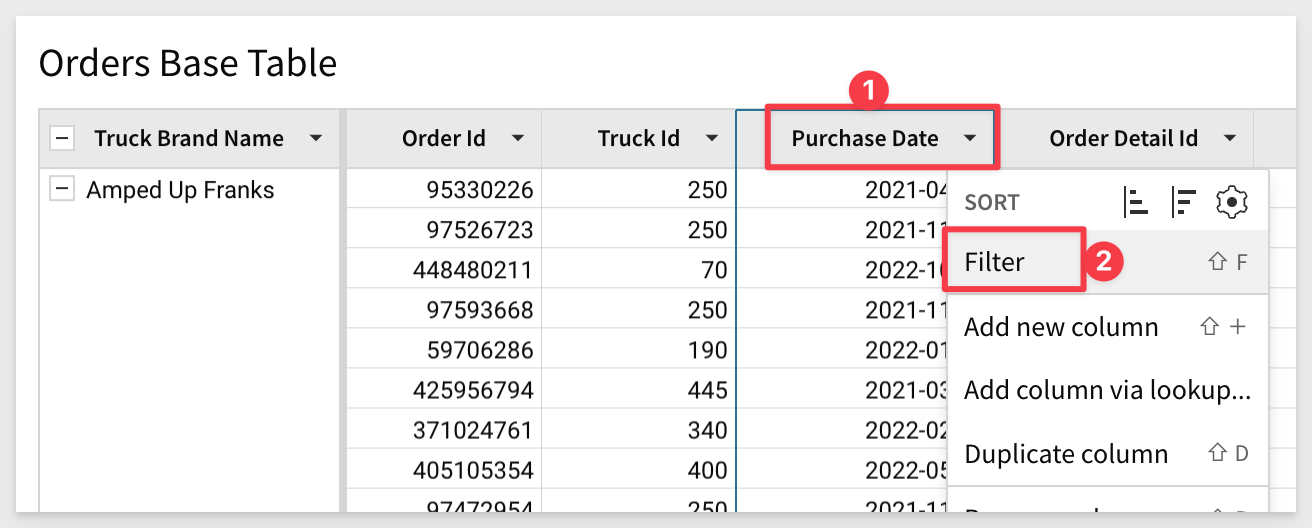This screenshot has width=1312, height=528.
Task: Open the Order Id column dropdown arrow
Action: click(x=518, y=139)
